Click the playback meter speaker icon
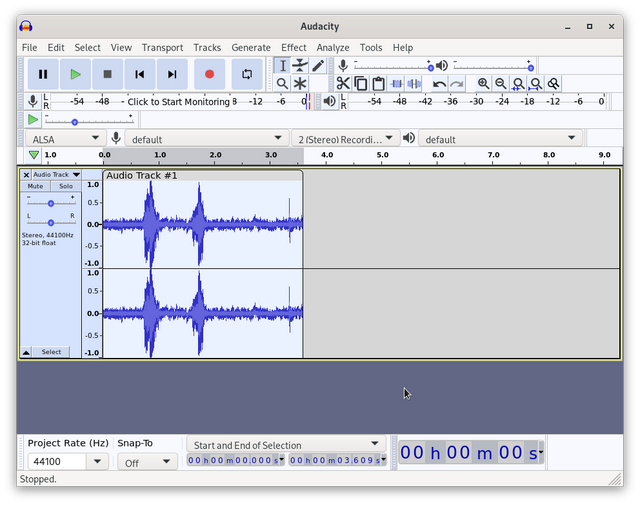 329,101
